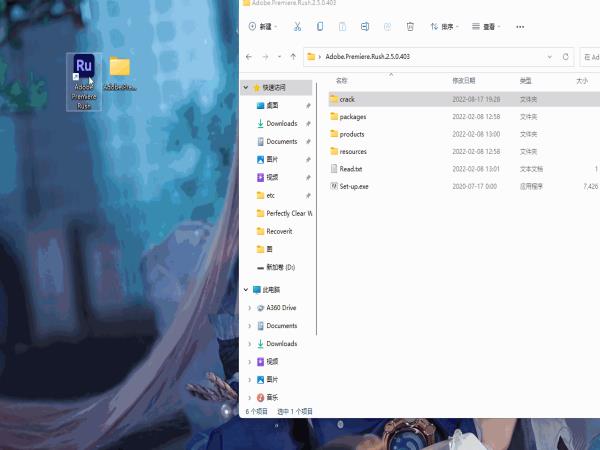Viewport: 600px width, 450px height.
Task: Go forward with the right arrow
Action: (265, 57)
